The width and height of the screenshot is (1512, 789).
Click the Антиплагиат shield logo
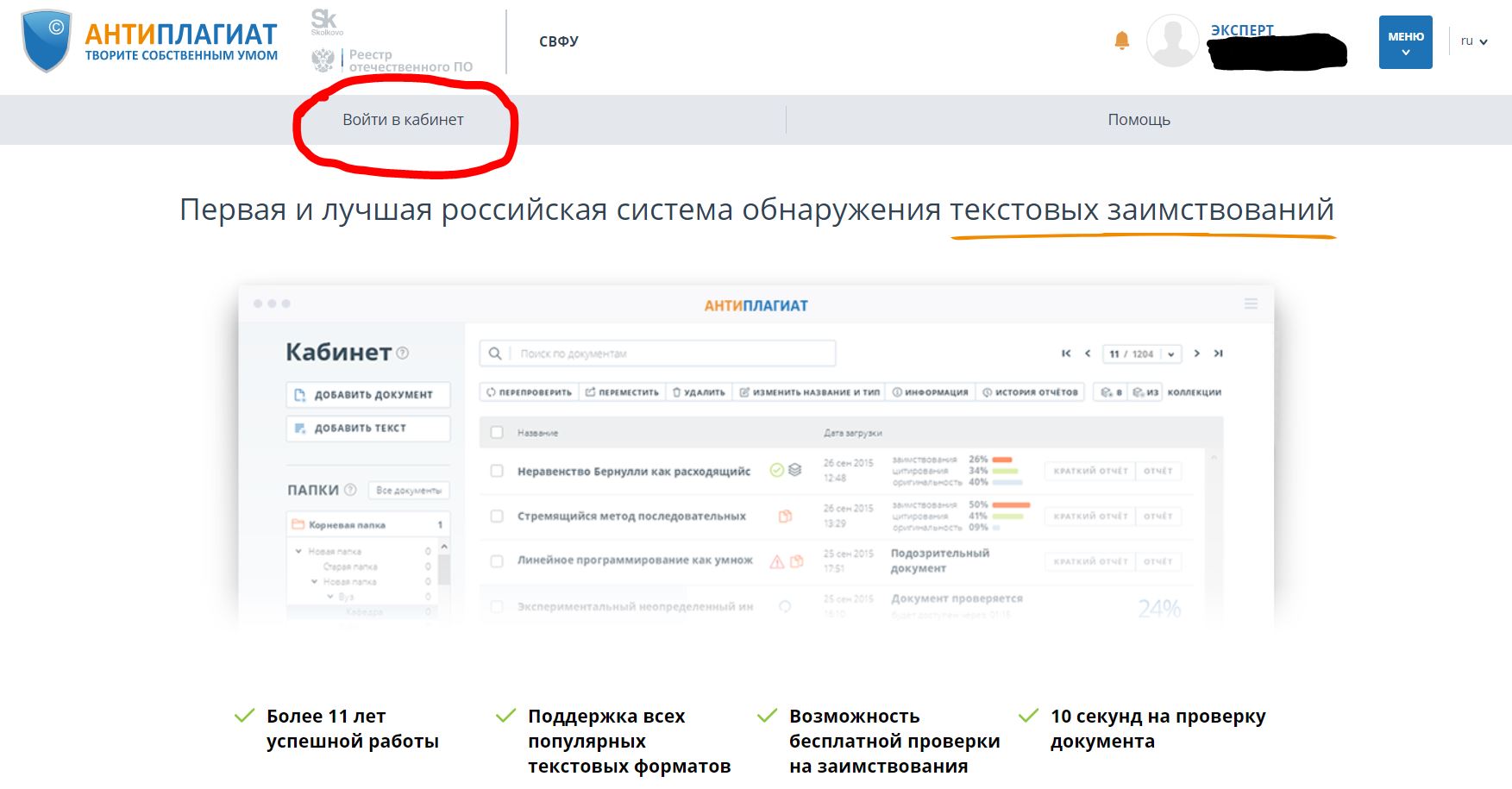tap(47, 41)
